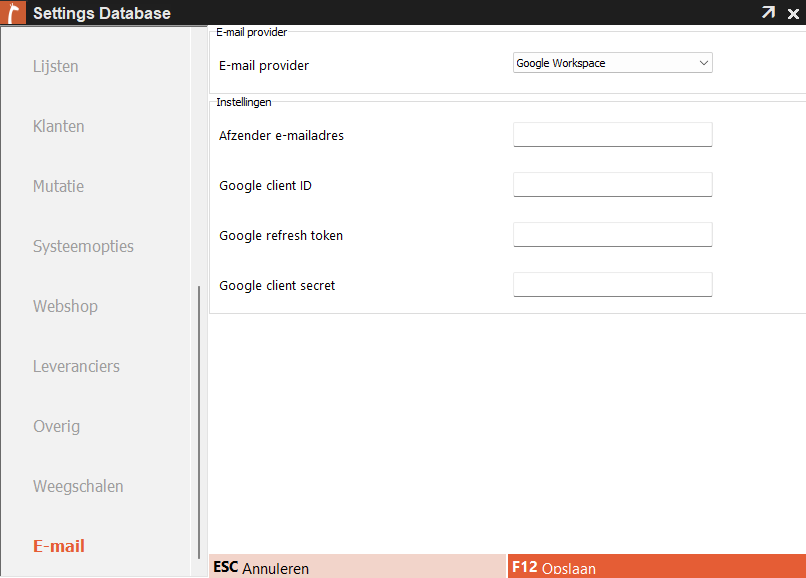Focus the Google client secret field
This screenshot has width=806, height=578.
(612, 284)
